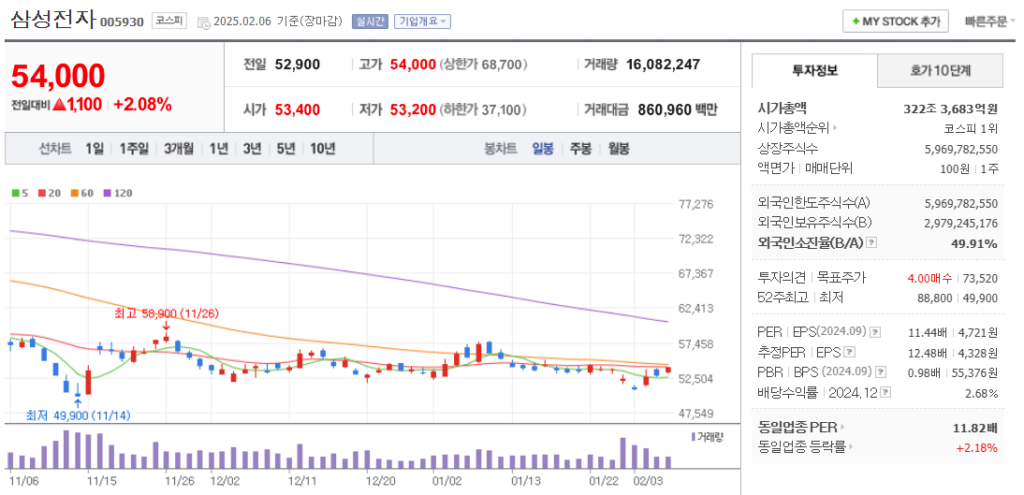Switch to the 호가10단계 tab
This screenshot has height=495, width=1024.
(940, 71)
